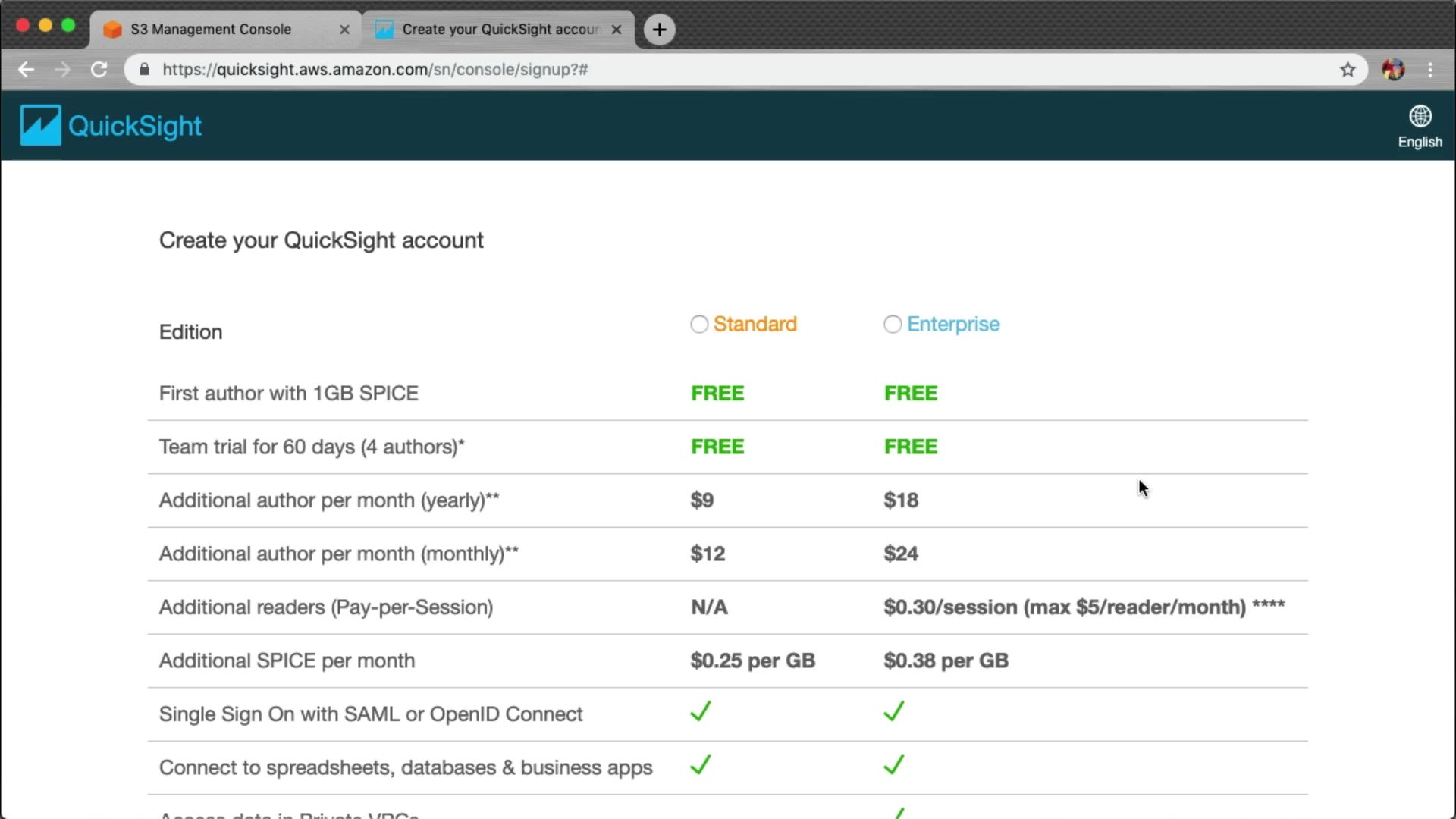
Task: Select the Enterprise edition radio button
Action: pyautogui.click(x=893, y=325)
